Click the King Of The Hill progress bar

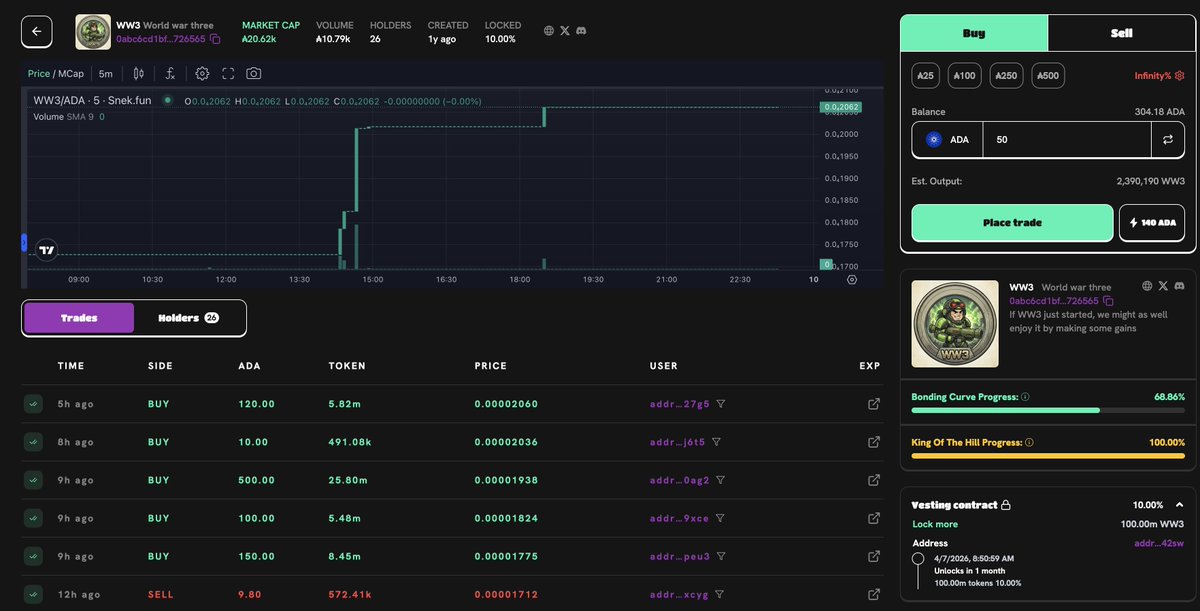[1048, 456]
